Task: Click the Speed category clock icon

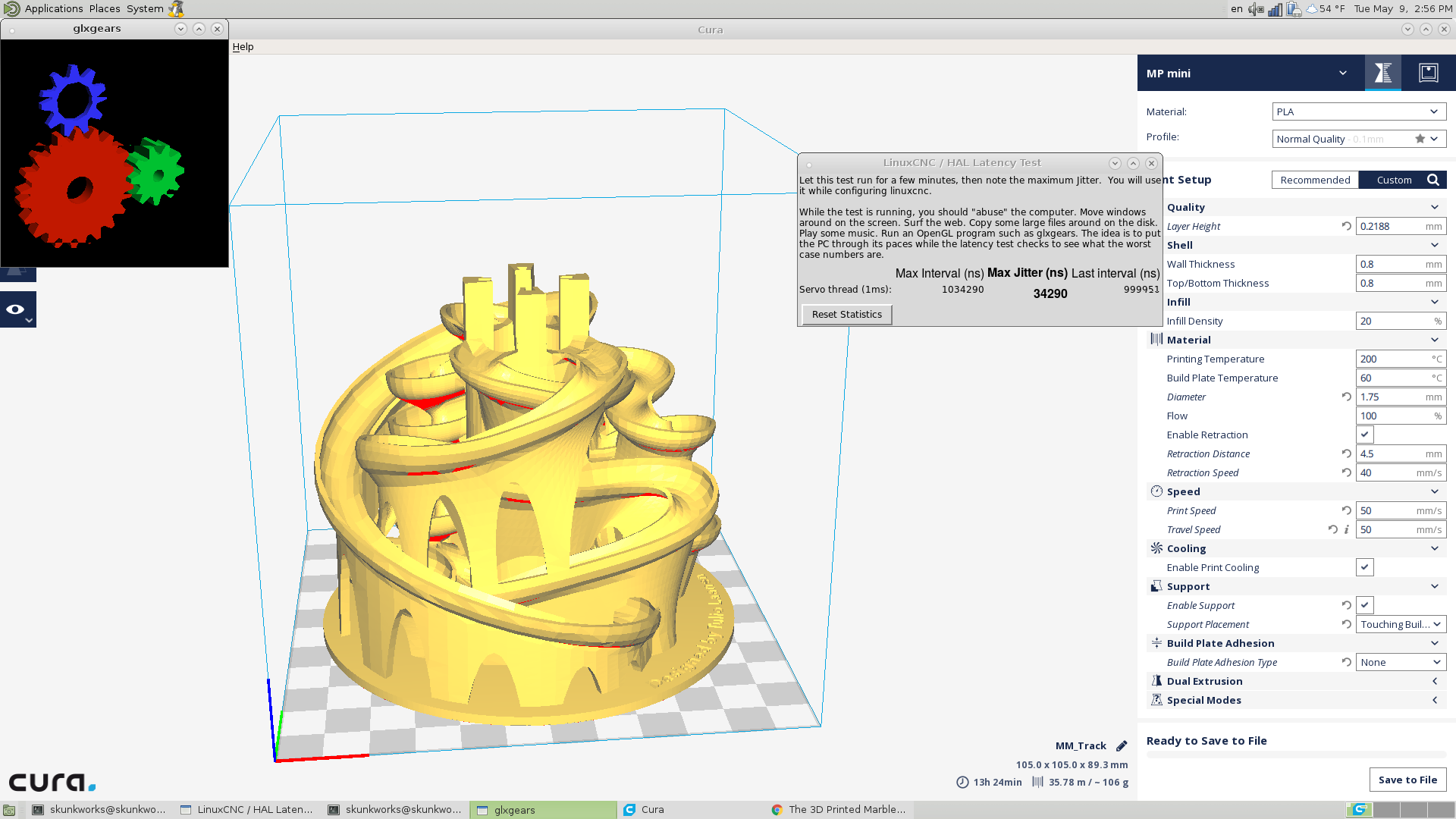Action: [x=1156, y=491]
